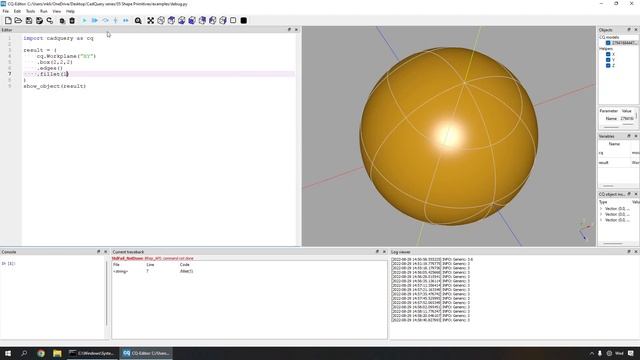Close the Current traceback panel
This screenshot has height=360, width=640.
pyautogui.click(x=384, y=252)
